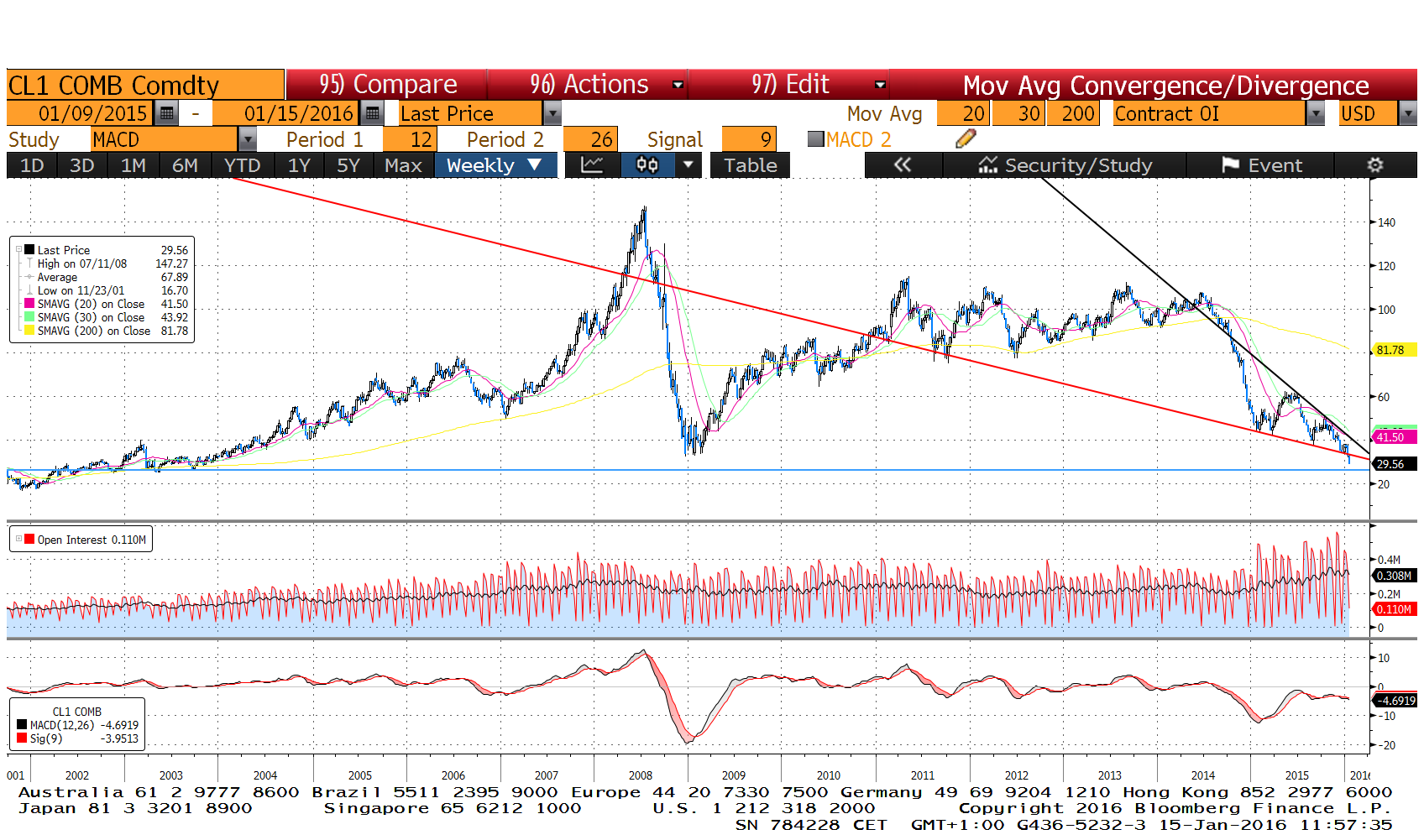Open the Weekly periodicity dropdown
The image size is (1424, 840).
tap(495, 165)
